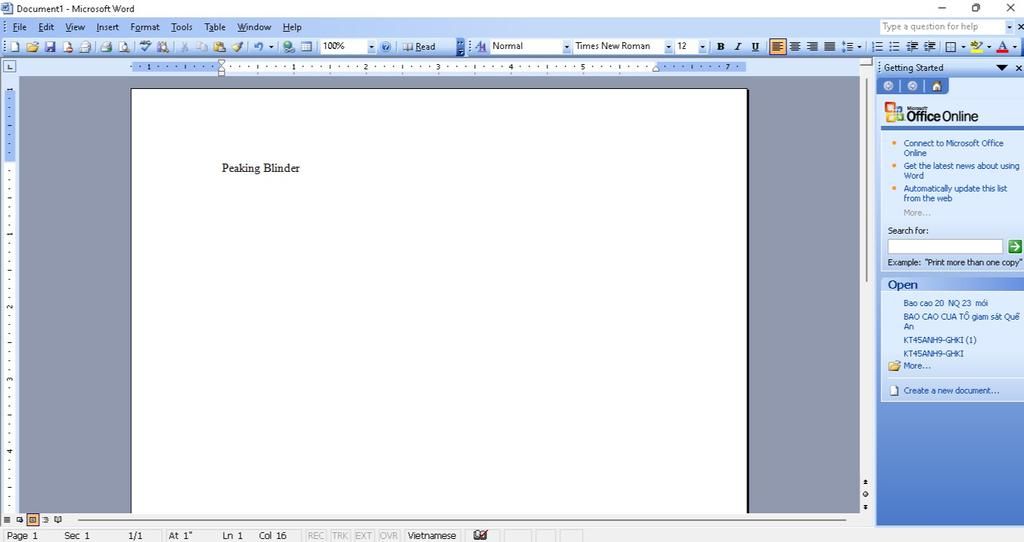The width and height of the screenshot is (1024, 542).
Task: Click the Line Spacing icon
Action: coord(847,46)
